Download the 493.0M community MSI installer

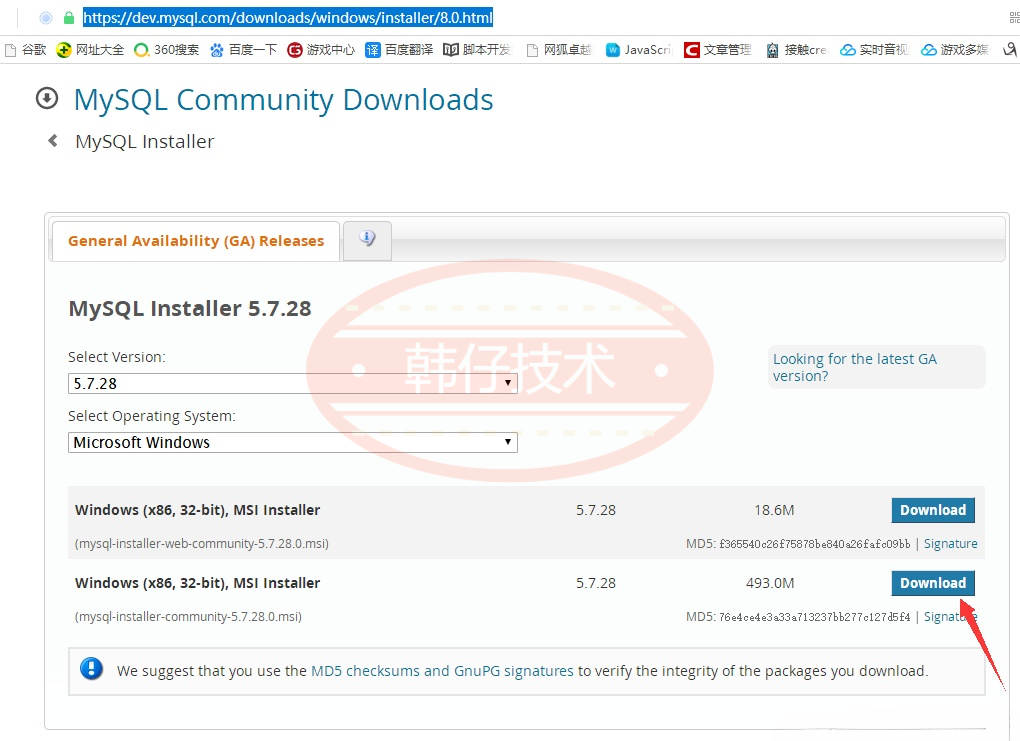click(x=933, y=583)
